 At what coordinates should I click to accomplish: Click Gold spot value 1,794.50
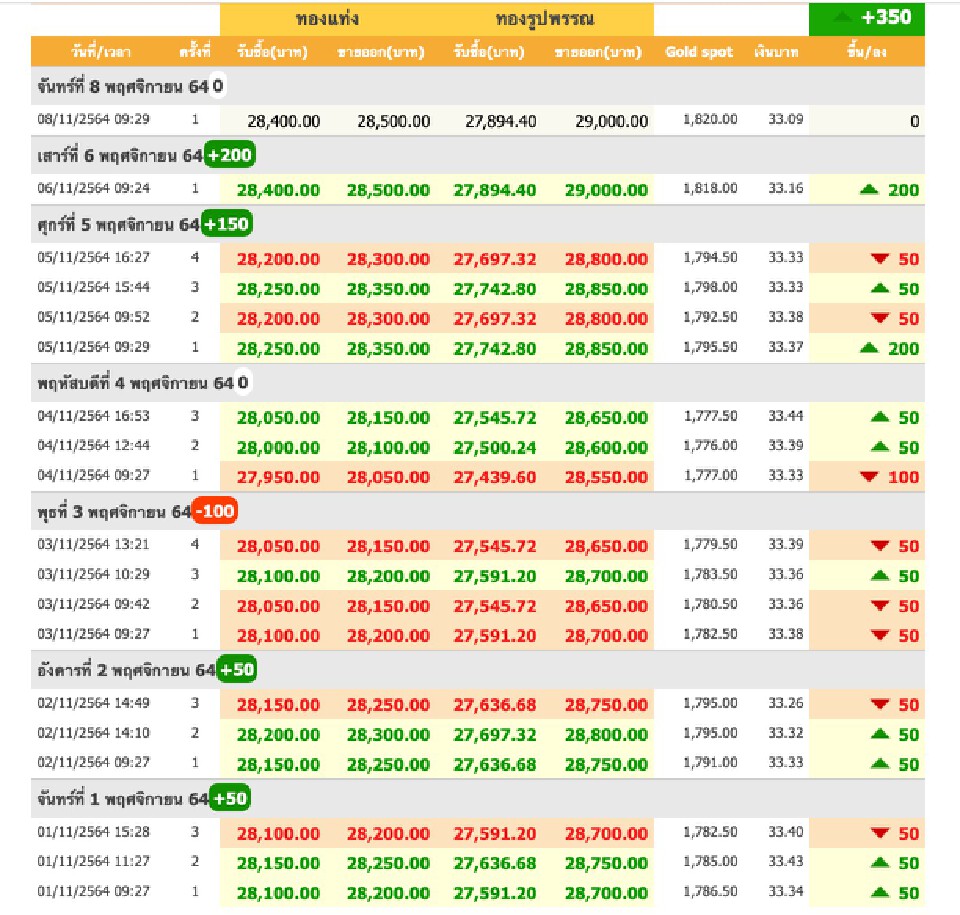[x=710, y=257]
